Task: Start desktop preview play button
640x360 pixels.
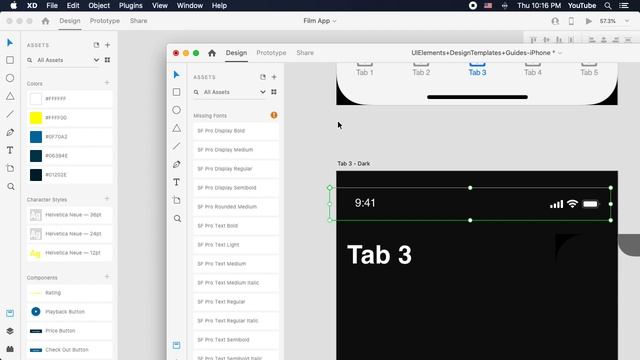Action: tap(589, 21)
